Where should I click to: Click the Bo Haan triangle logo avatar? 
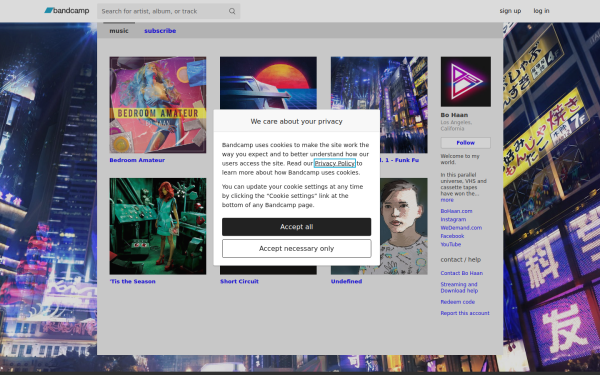[466, 82]
